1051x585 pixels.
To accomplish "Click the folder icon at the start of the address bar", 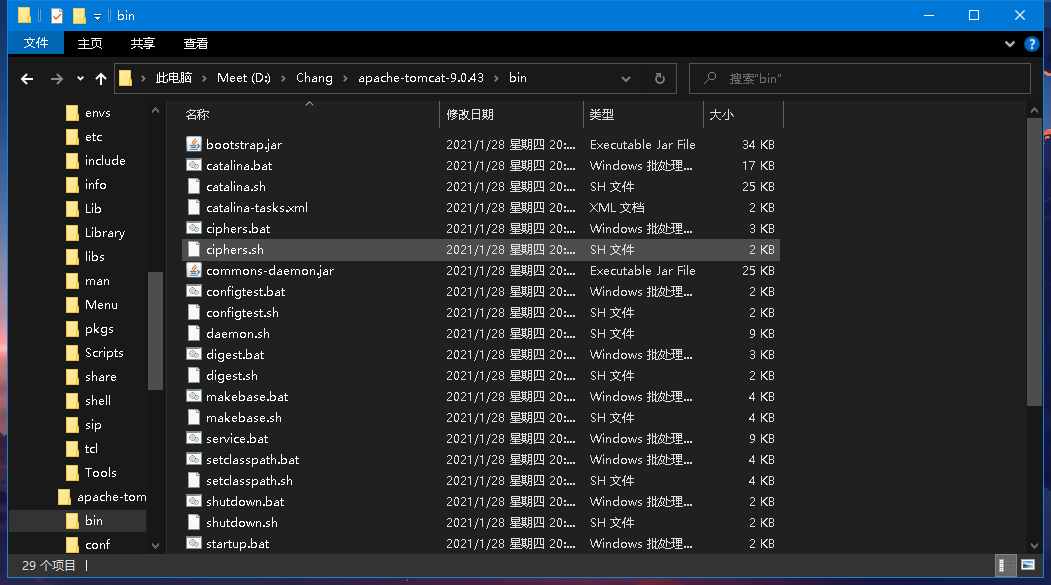I will pos(124,78).
